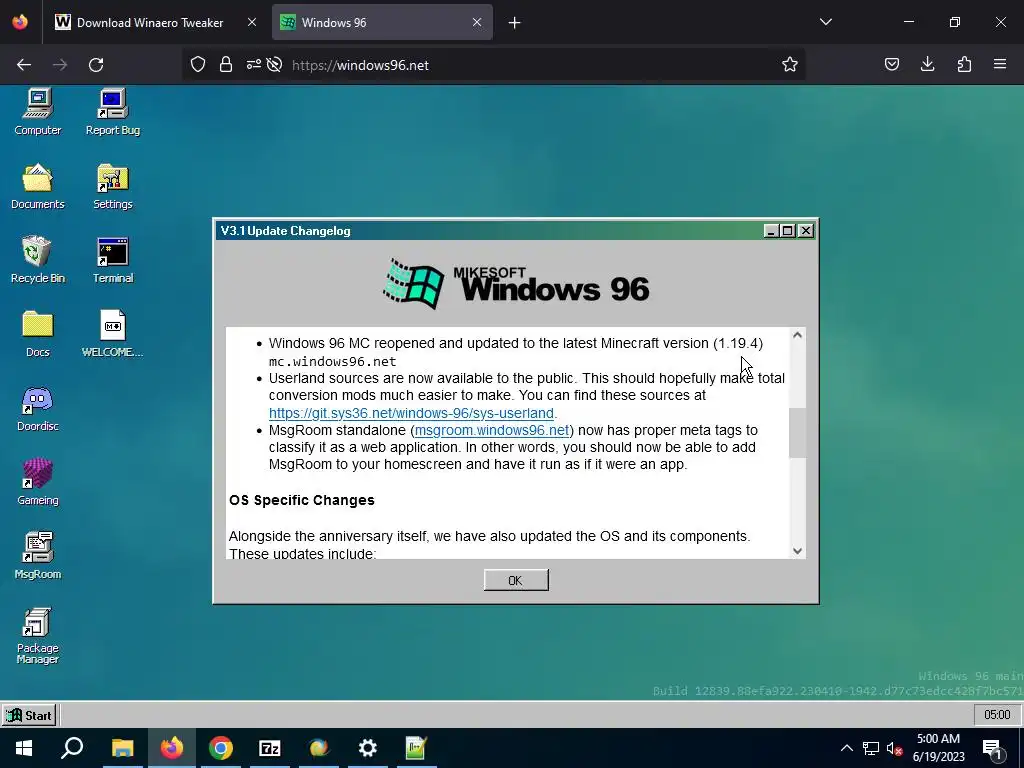Screen dimensions: 1024x768
Task: Click the autoplay blocked icon
Action: click(x=274, y=64)
